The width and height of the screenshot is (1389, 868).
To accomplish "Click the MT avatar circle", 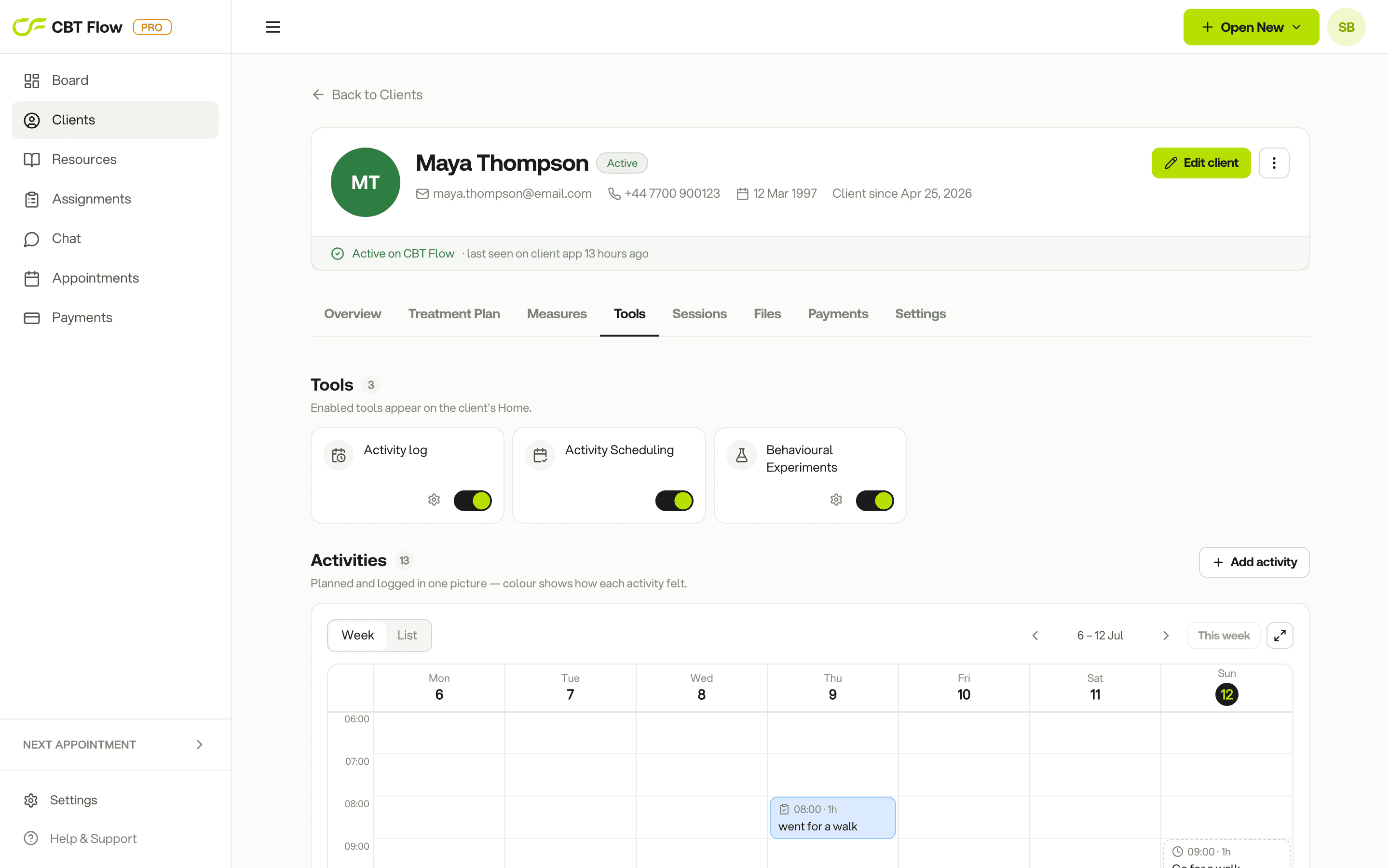I will coord(365,183).
